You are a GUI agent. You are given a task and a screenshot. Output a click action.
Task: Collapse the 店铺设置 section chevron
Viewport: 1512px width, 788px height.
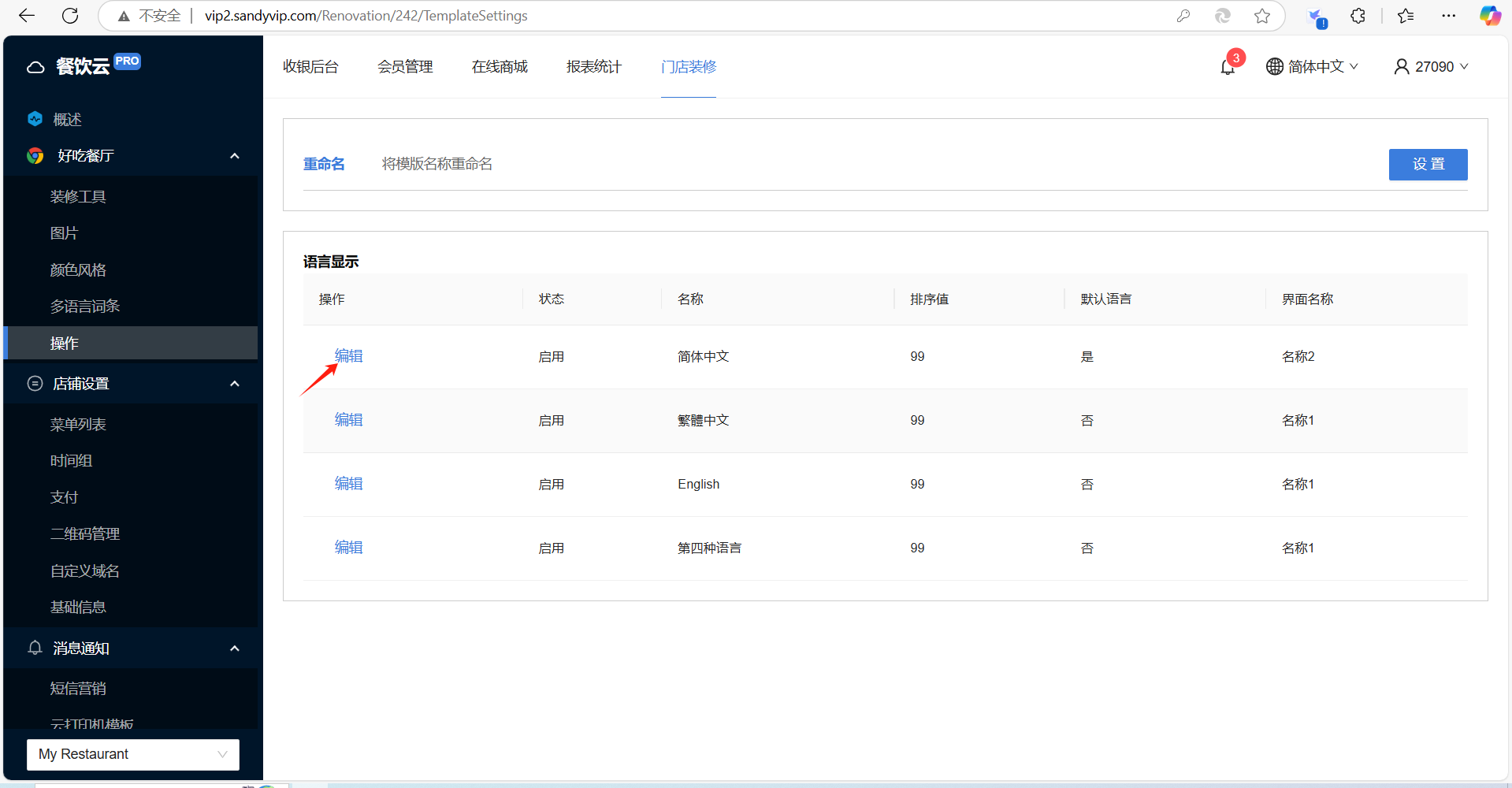(x=234, y=384)
